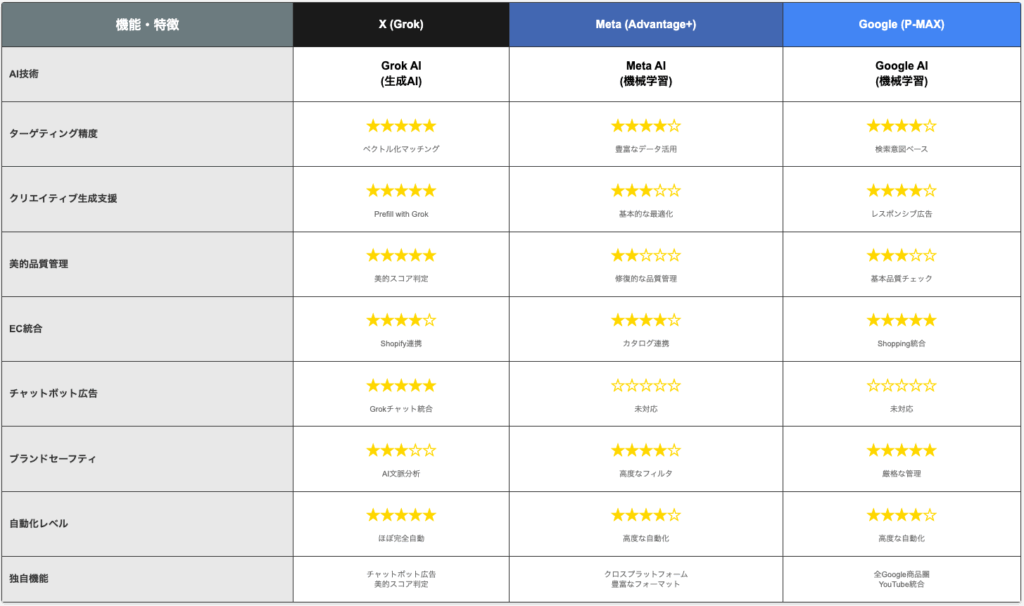Viewport: 1024px width, 606px height.
Task: Click Google empty stars for チャットボット広告
Action: (901, 385)
